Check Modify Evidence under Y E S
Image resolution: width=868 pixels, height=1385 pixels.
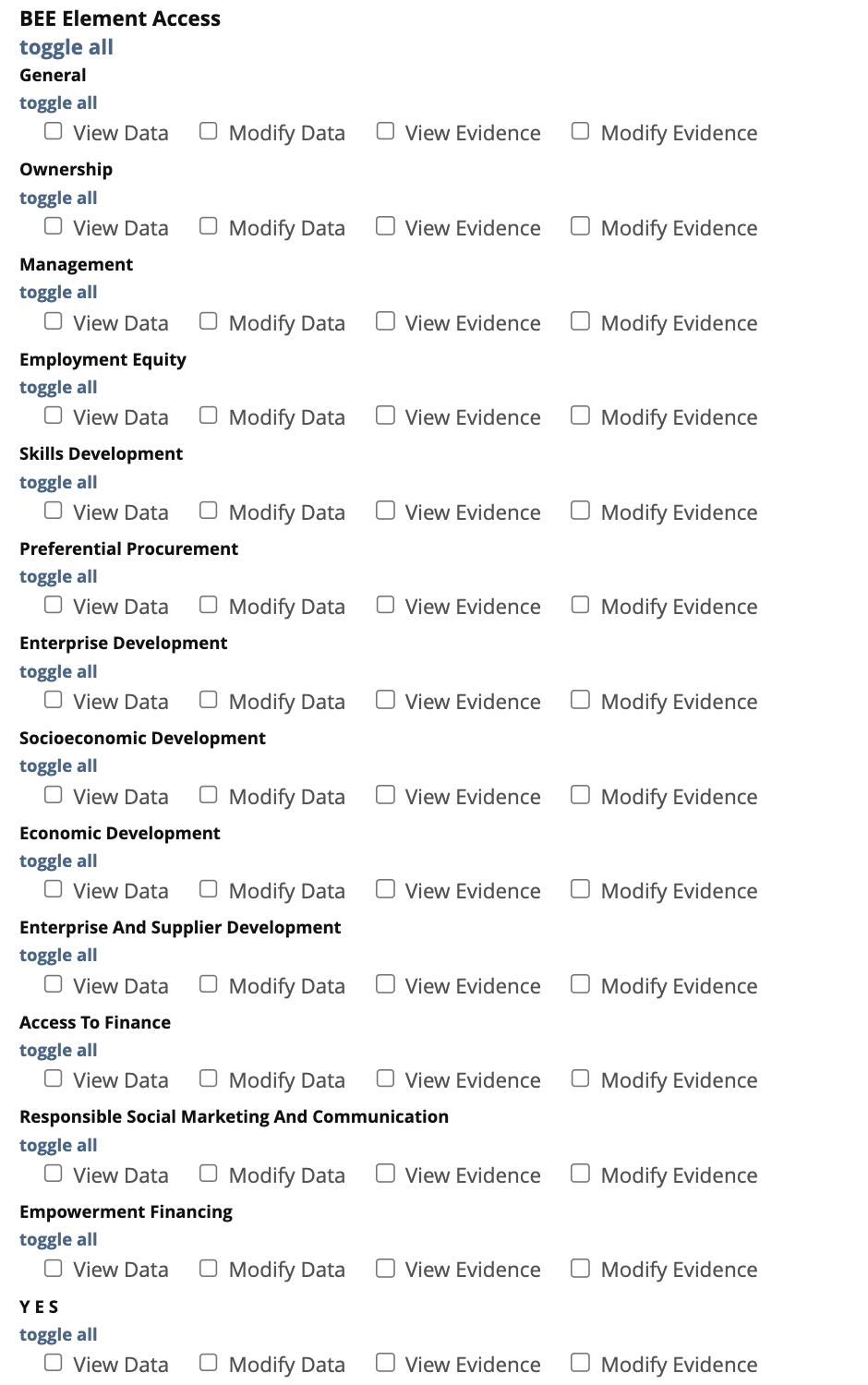click(x=580, y=1363)
